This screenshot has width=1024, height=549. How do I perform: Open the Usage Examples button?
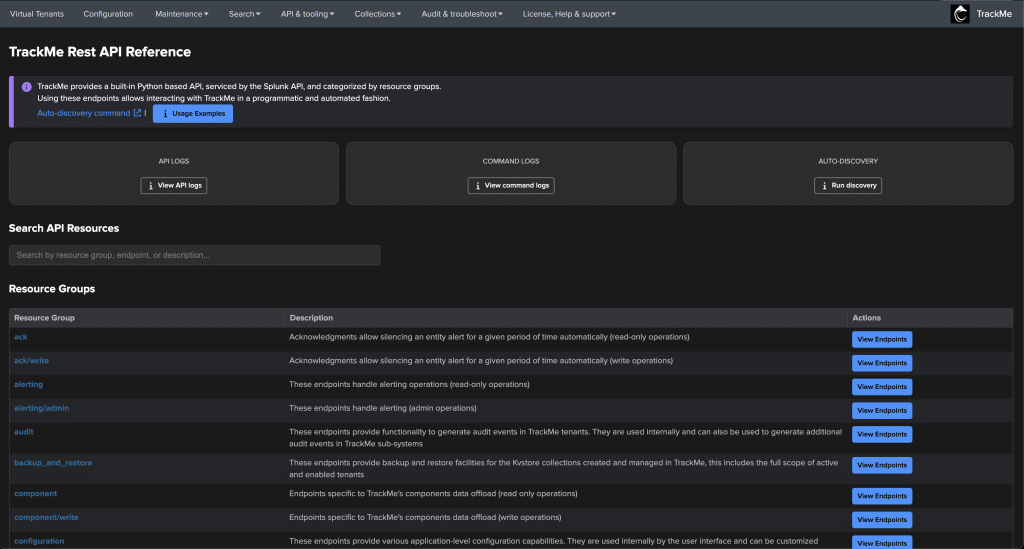pyautogui.click(x=193, y=114)
